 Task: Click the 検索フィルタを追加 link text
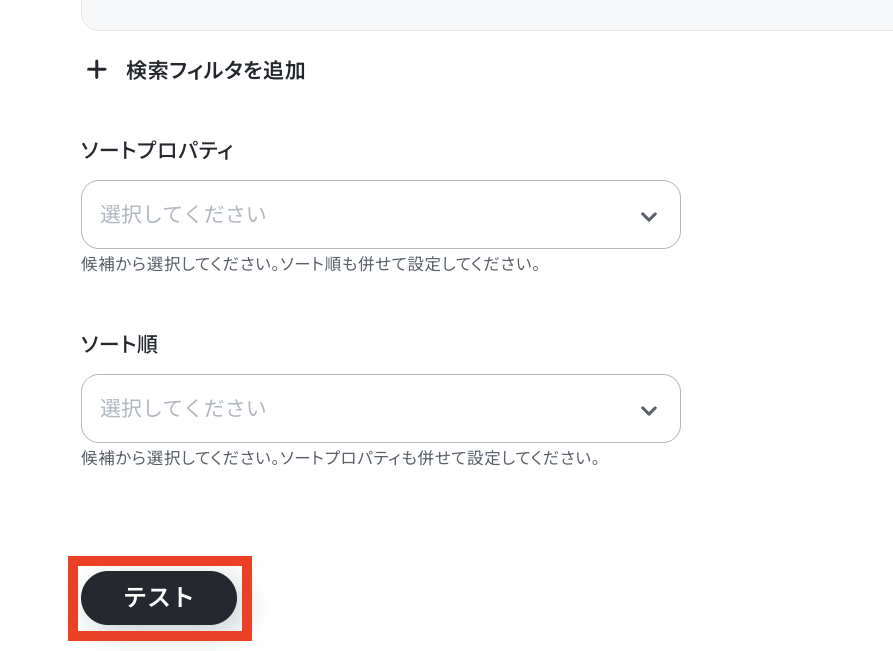coord(215,70)
